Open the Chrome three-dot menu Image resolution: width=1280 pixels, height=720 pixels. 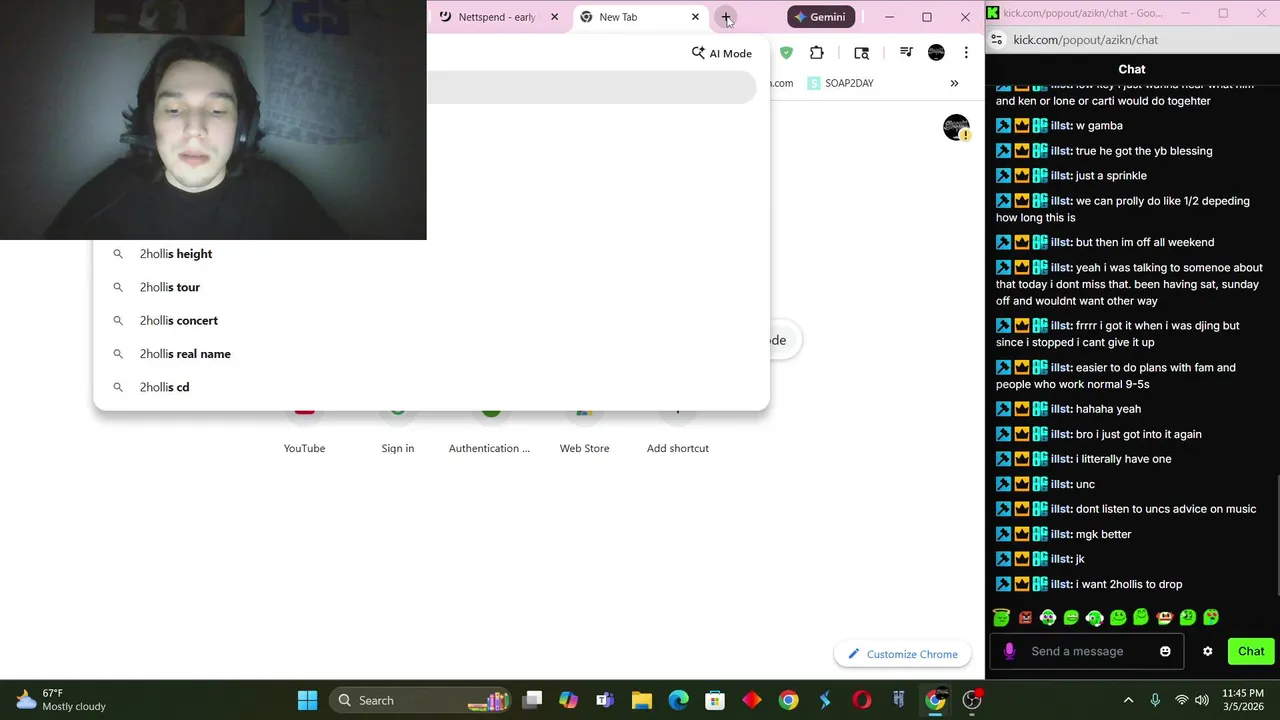tap(966, 53)
